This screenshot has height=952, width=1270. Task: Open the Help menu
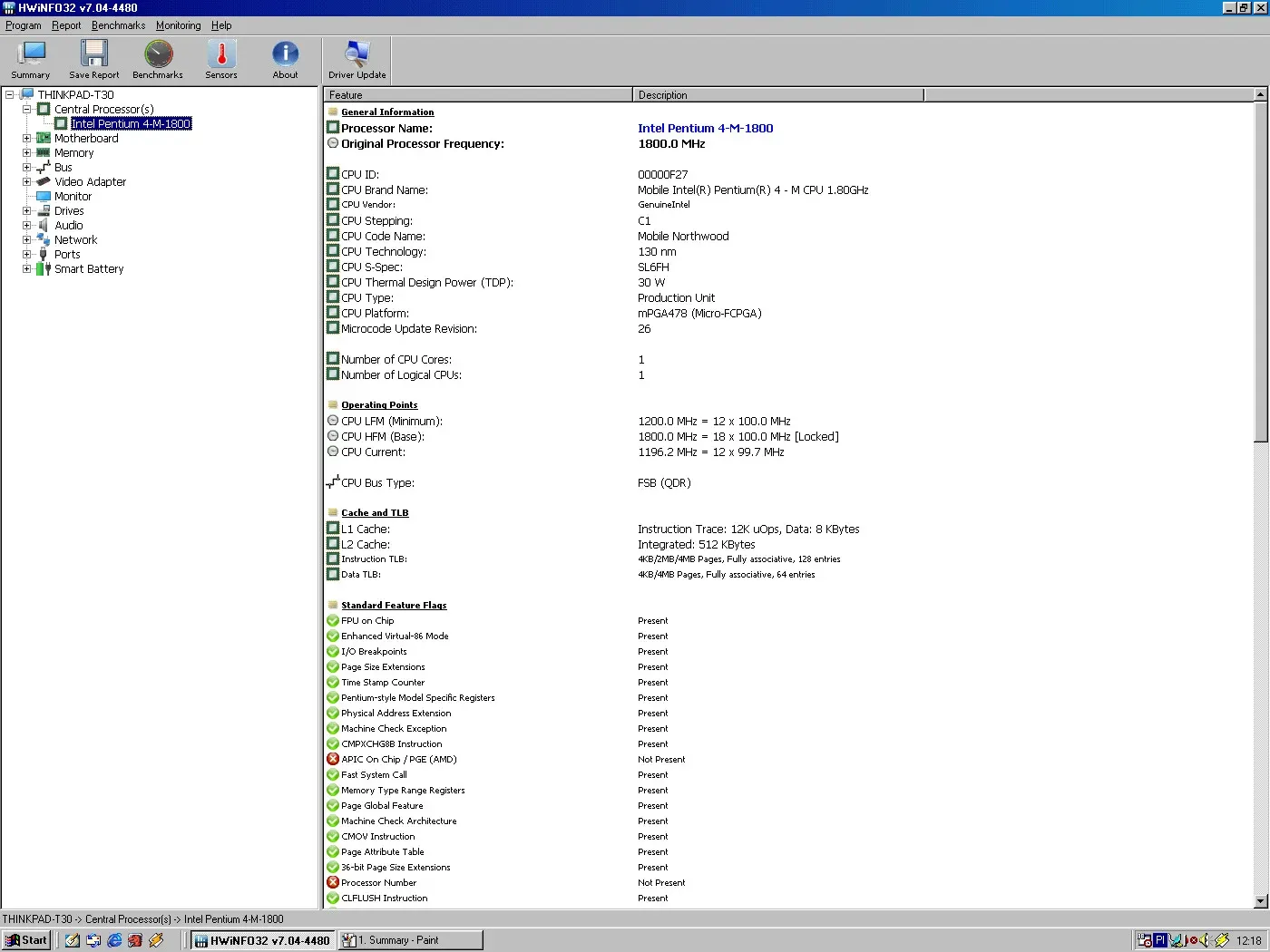(x=221, y=25)
